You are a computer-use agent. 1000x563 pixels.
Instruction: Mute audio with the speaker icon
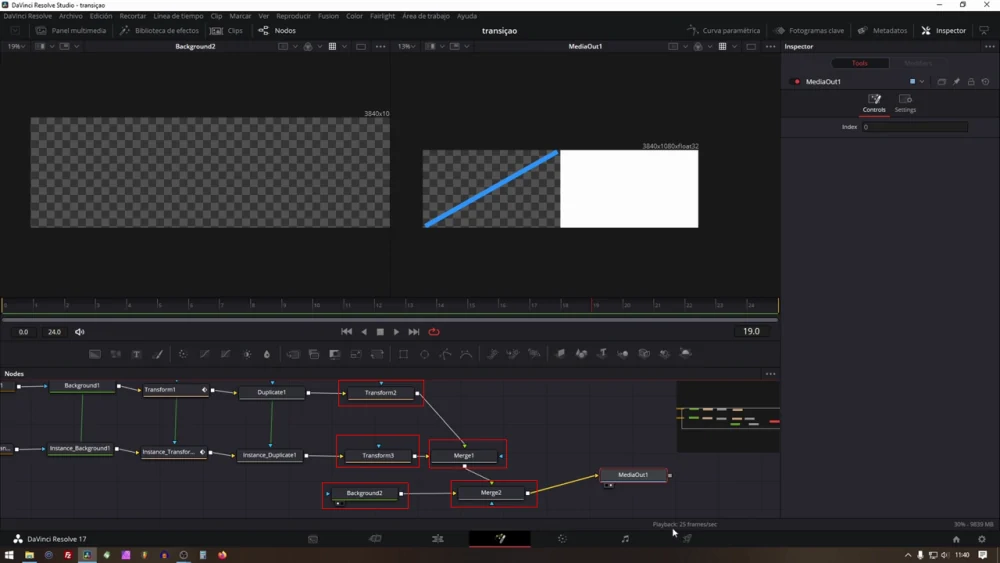coord(80,332)
